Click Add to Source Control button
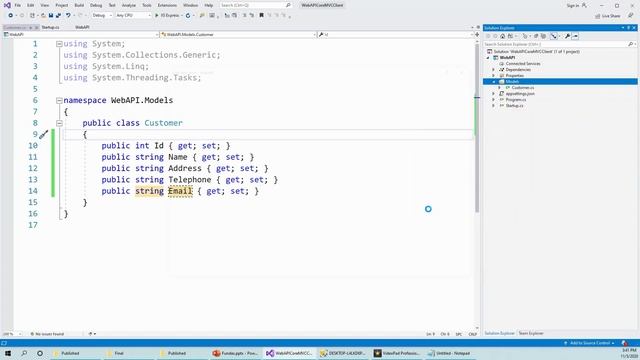This screenshot has height=360, width=640. [x=590, y=343]
